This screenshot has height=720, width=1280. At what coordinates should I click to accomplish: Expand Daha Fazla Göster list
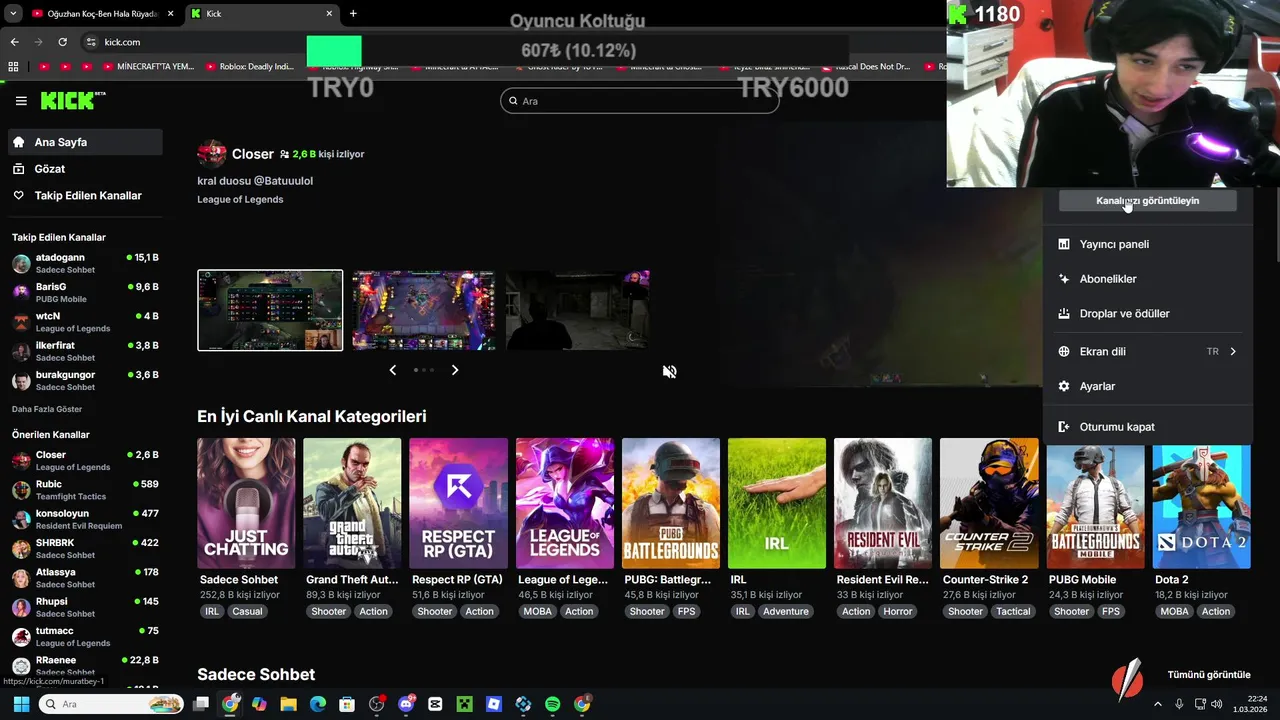point(47,409)
